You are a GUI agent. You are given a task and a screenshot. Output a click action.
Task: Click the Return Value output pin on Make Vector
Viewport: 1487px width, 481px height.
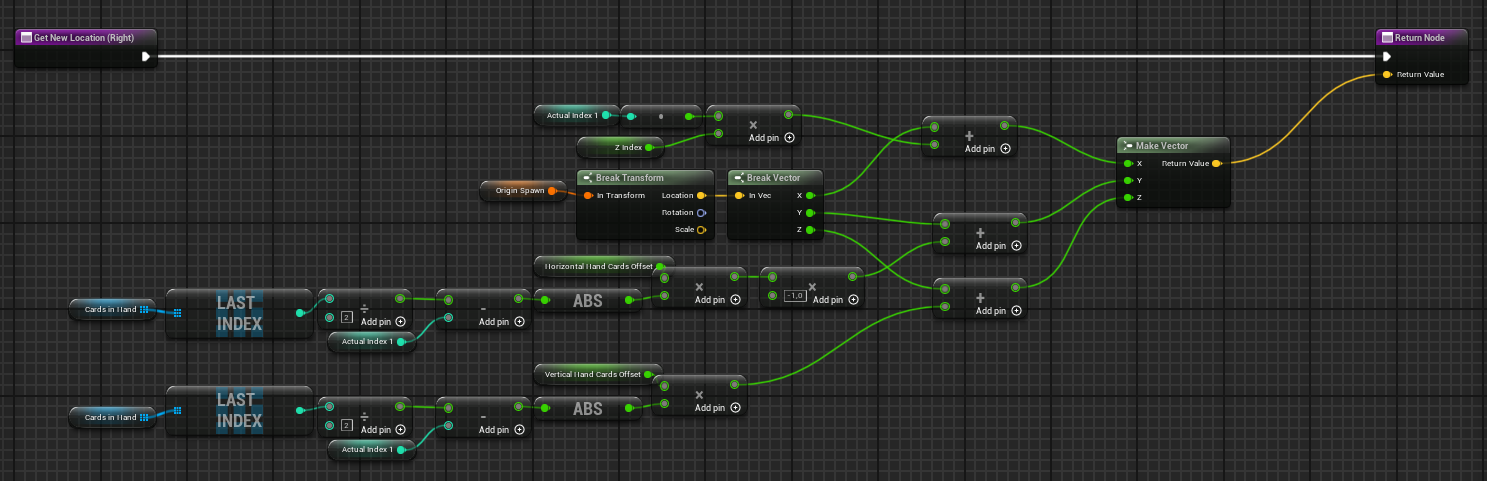tap(1216, 163)
